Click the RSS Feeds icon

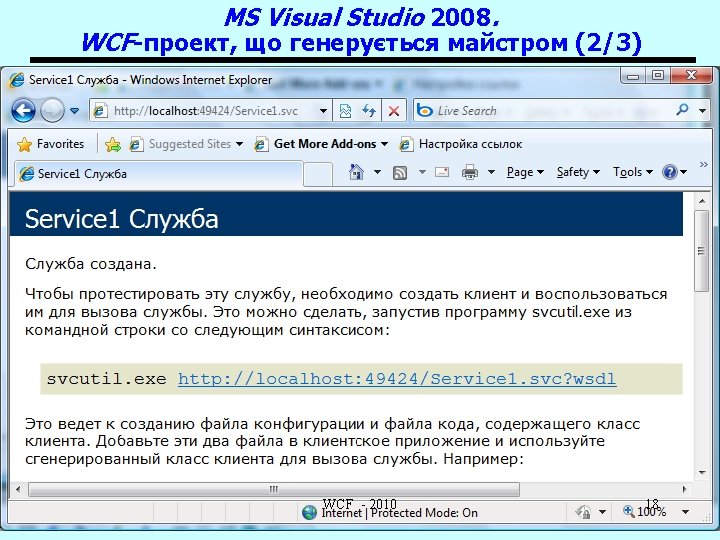tap(400, 173)
